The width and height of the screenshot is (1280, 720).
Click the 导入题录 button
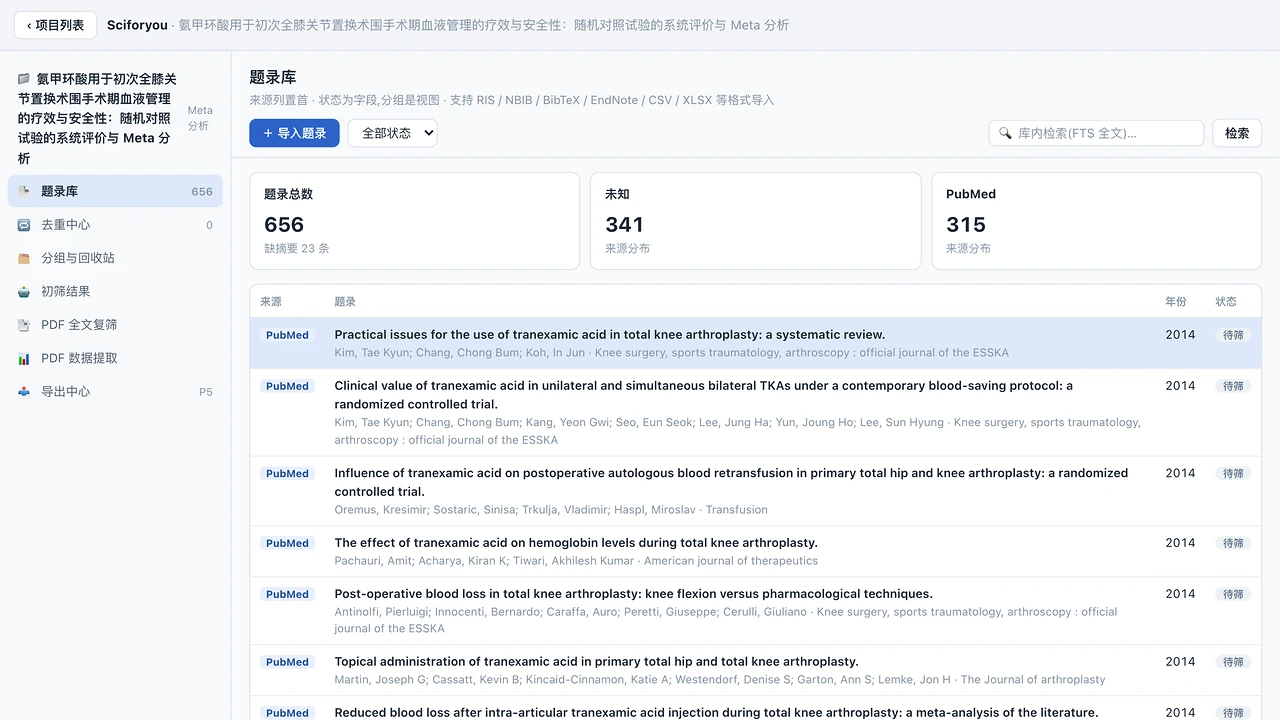294,133
